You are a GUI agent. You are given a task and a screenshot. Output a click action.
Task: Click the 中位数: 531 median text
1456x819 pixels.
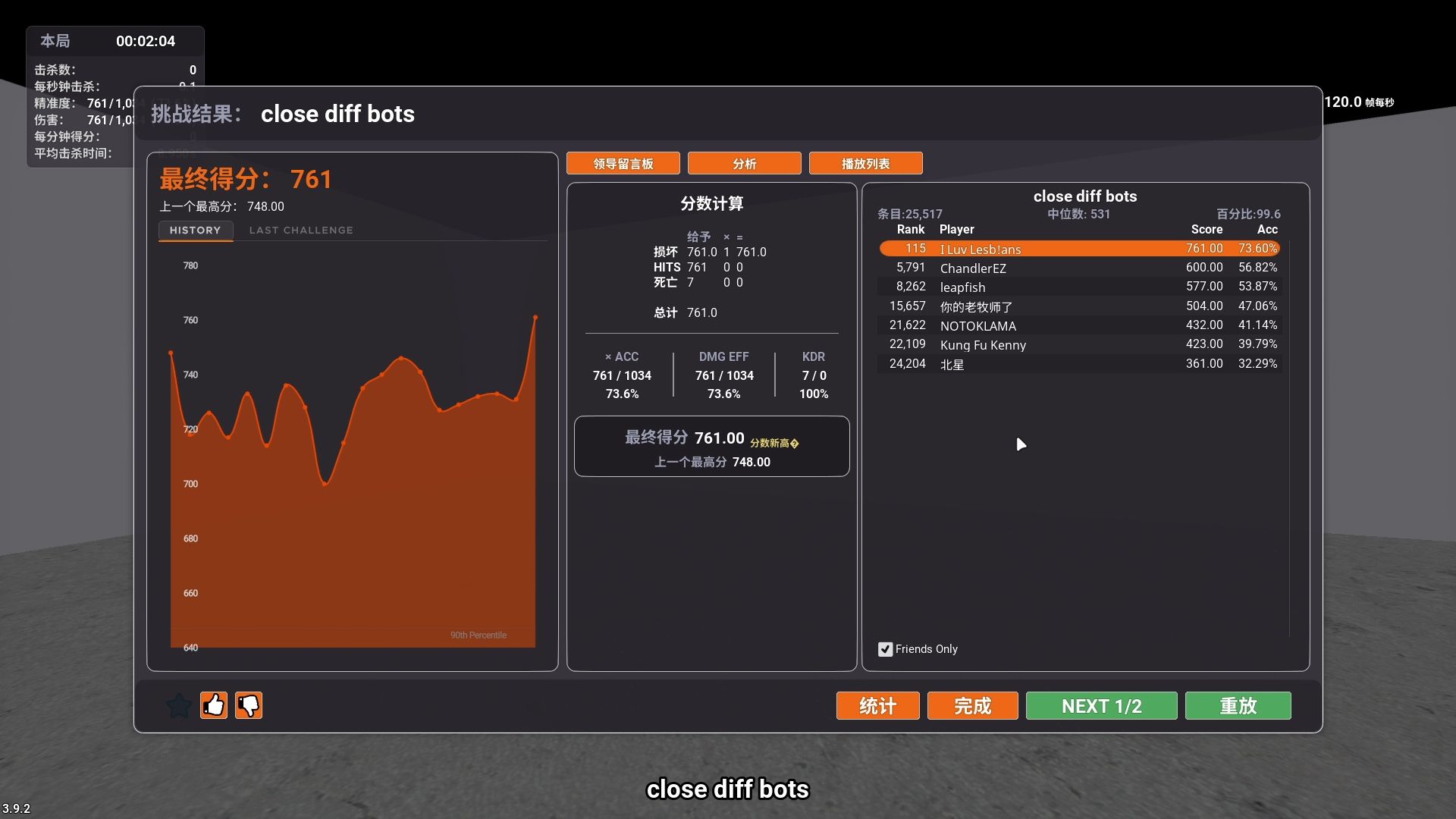[1078, 214]
